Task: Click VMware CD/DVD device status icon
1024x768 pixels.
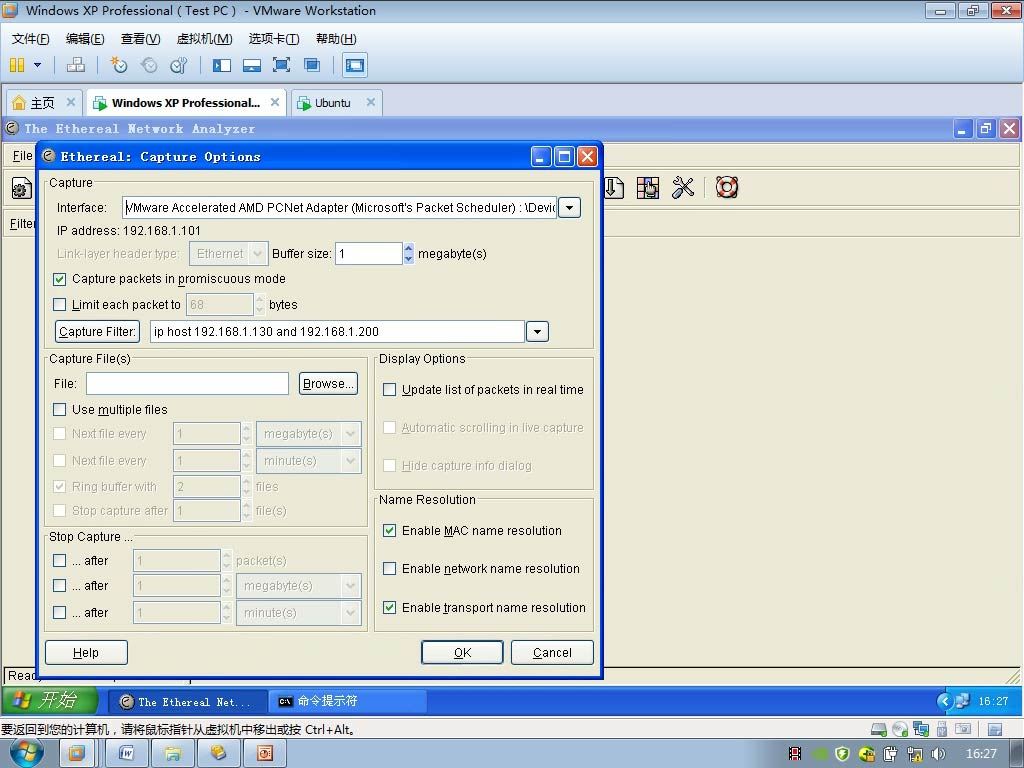Action: pos(900,729)
